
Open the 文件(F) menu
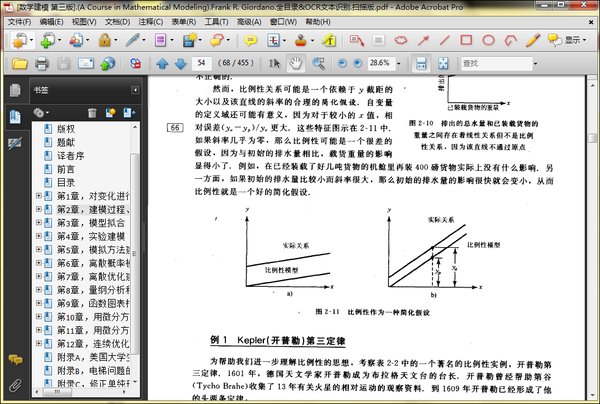(19, 22)
